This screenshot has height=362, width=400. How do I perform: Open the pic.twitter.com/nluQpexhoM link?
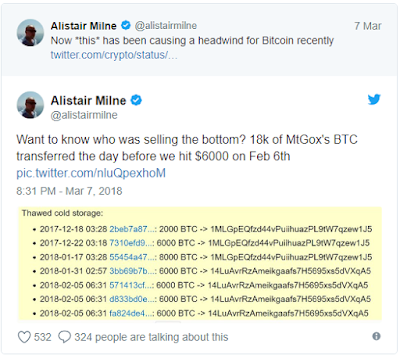pyautogui.click(x=91, y=173)
